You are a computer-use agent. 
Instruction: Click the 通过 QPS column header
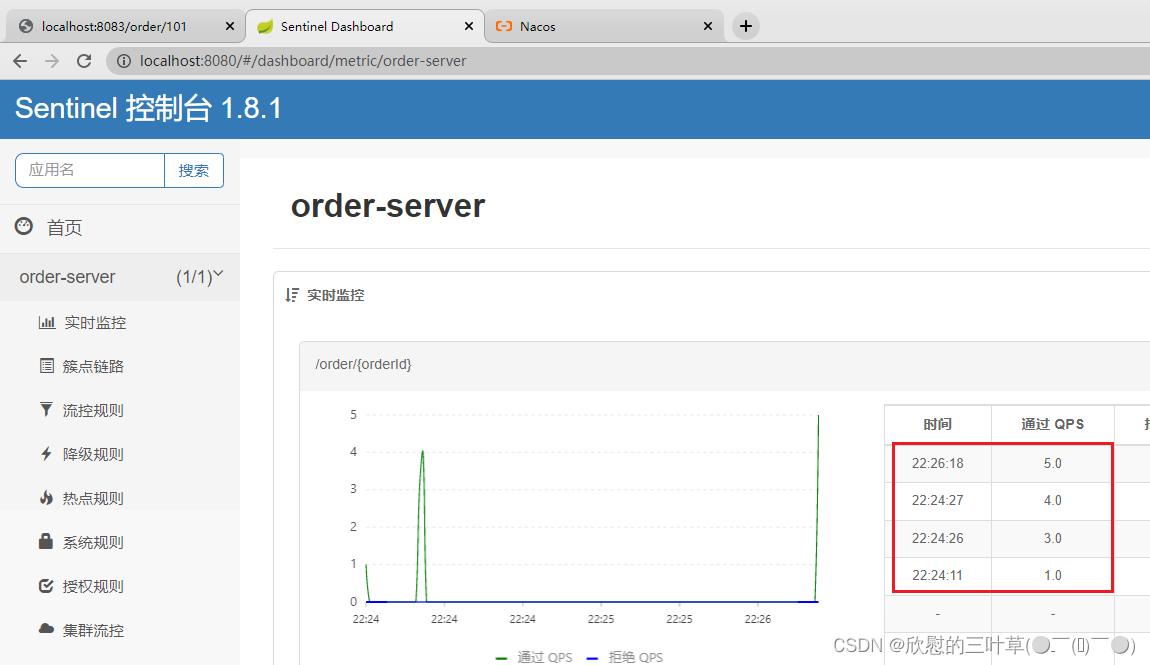[1052, 424]
